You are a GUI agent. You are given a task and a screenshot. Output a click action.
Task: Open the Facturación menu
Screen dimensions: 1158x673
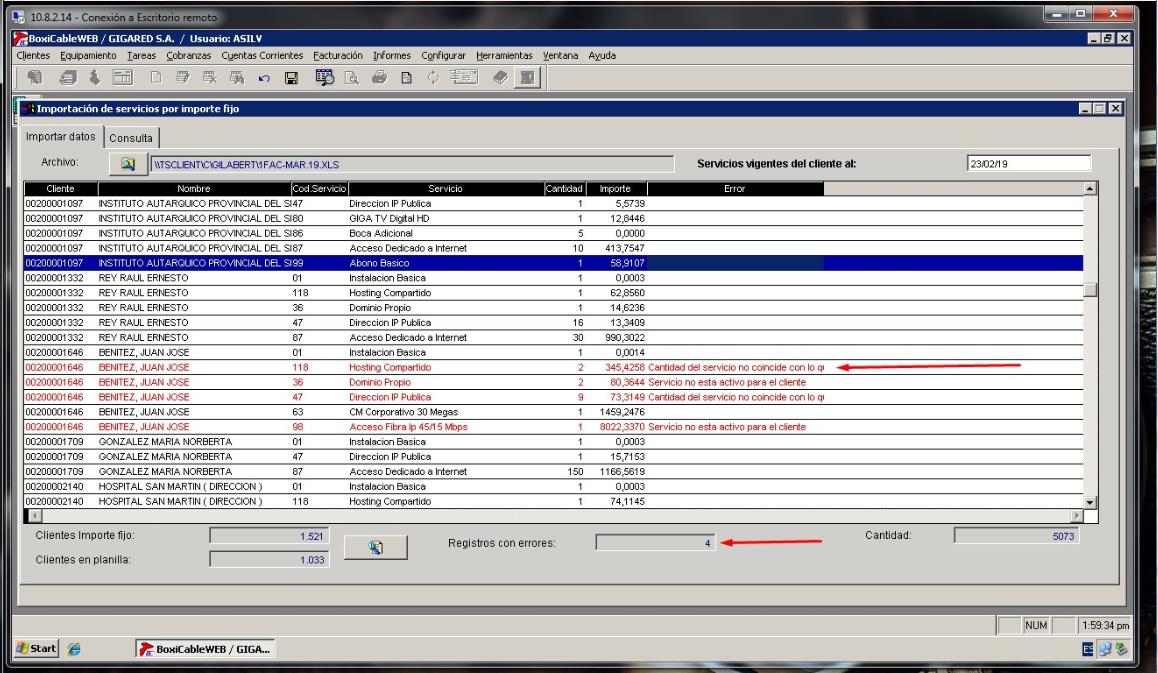pos(338,55)
